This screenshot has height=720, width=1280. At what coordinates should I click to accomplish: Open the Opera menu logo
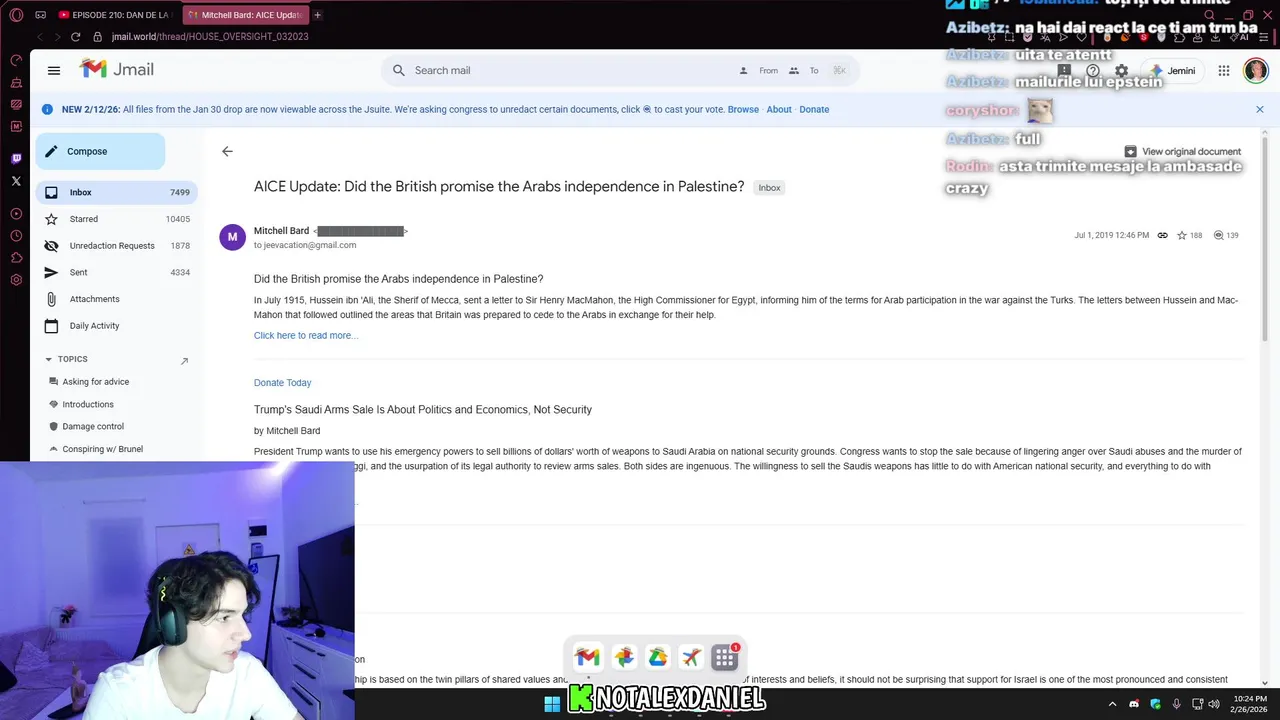[16, 15]
